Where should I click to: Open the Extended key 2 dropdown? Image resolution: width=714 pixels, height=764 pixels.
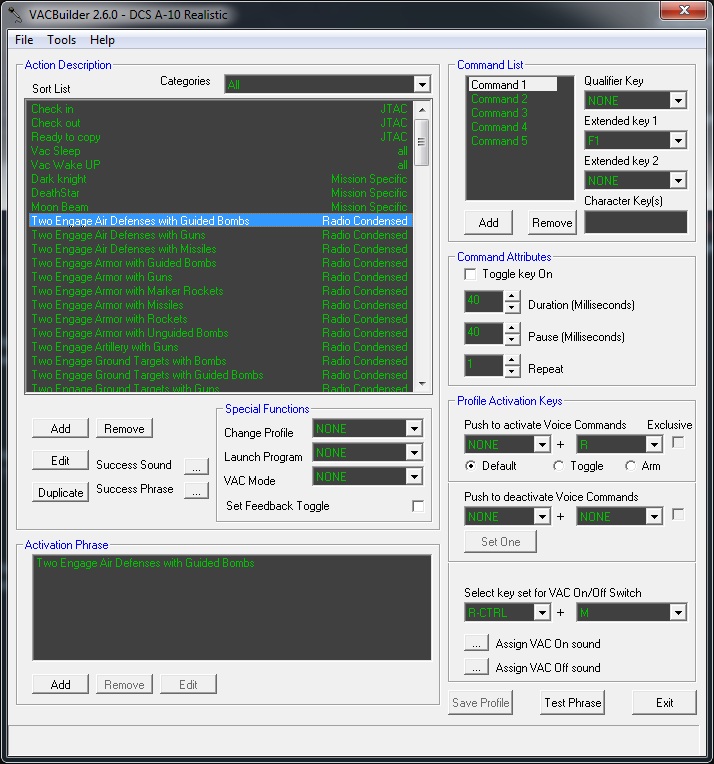coord(678,180)
